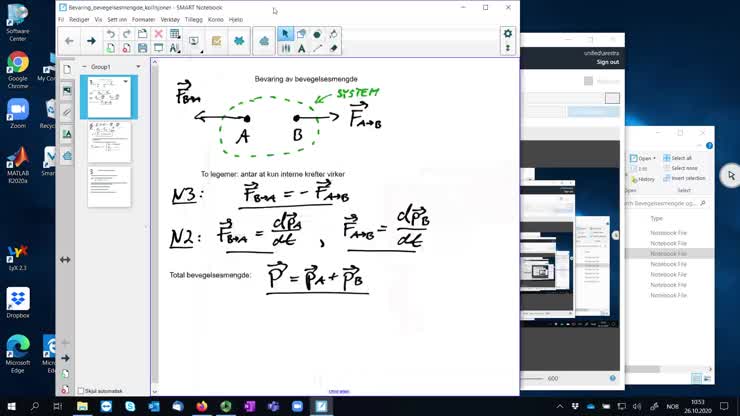Open the Page Sorter sidebar tab
This screenshot has height=416, width=740.
click(67, 69)
